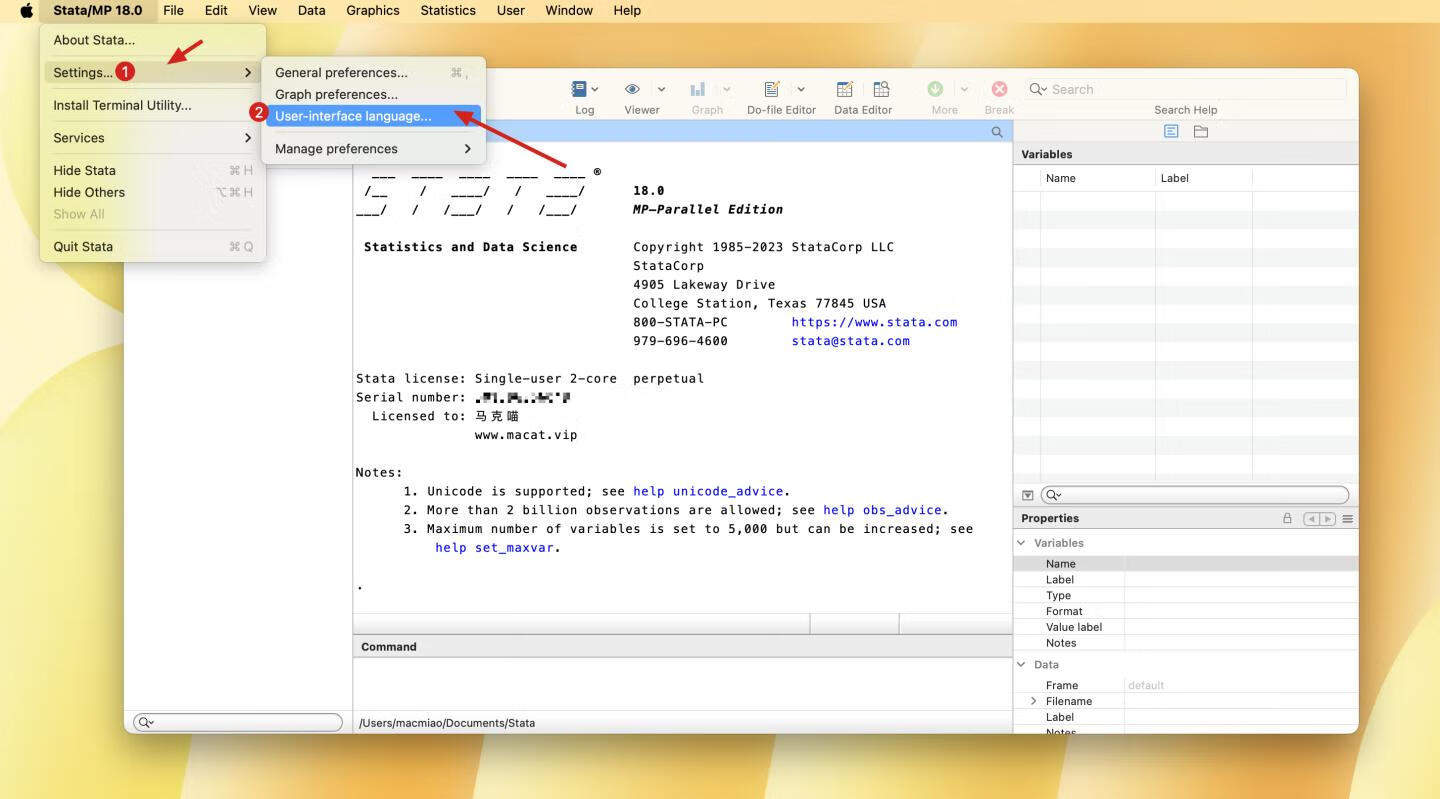
Task: Click the Graph bar chart icon
Action: [698, 89]
